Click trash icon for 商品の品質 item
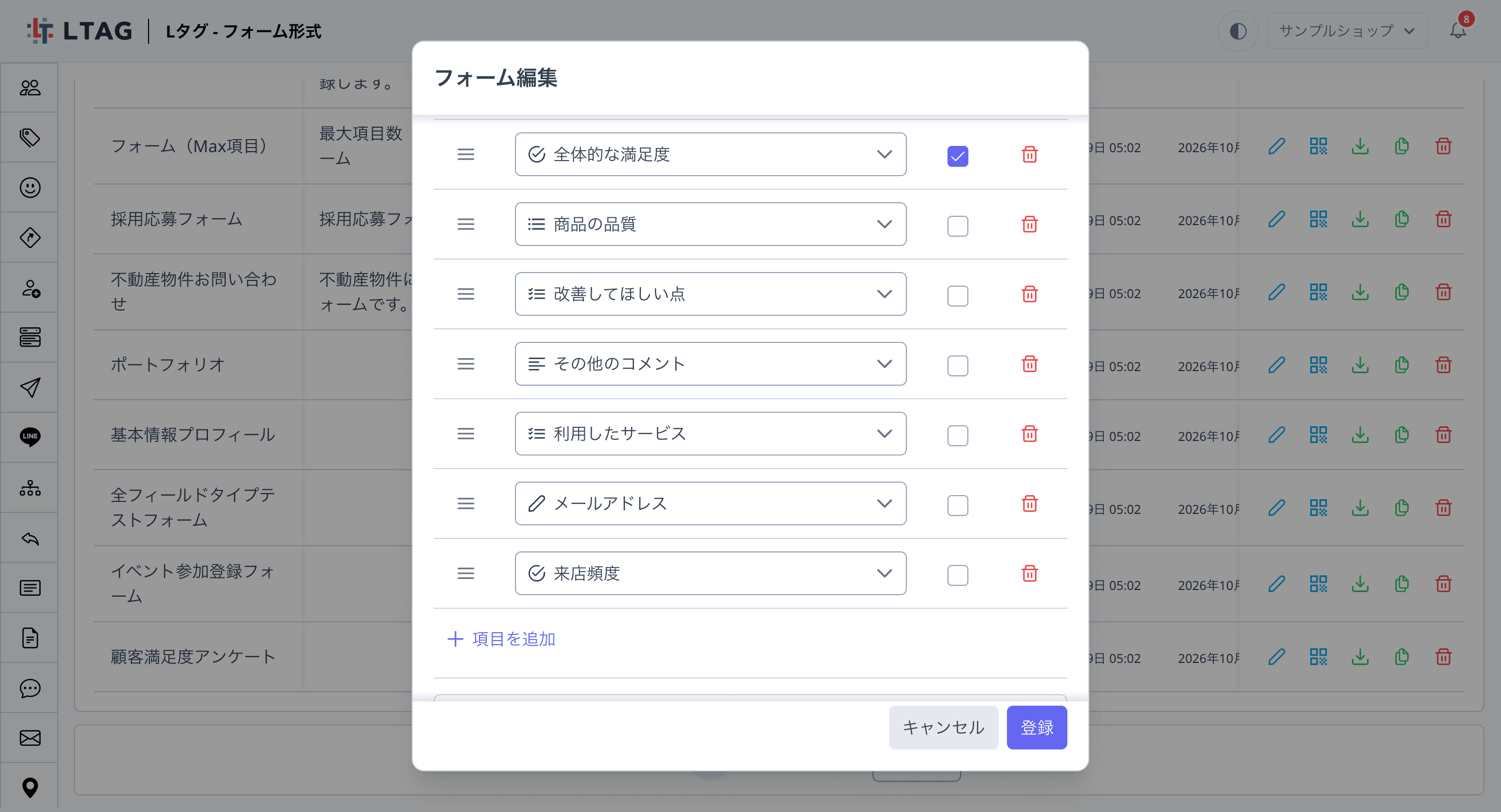1501x812 pixels. click(x=1030, y=224)
